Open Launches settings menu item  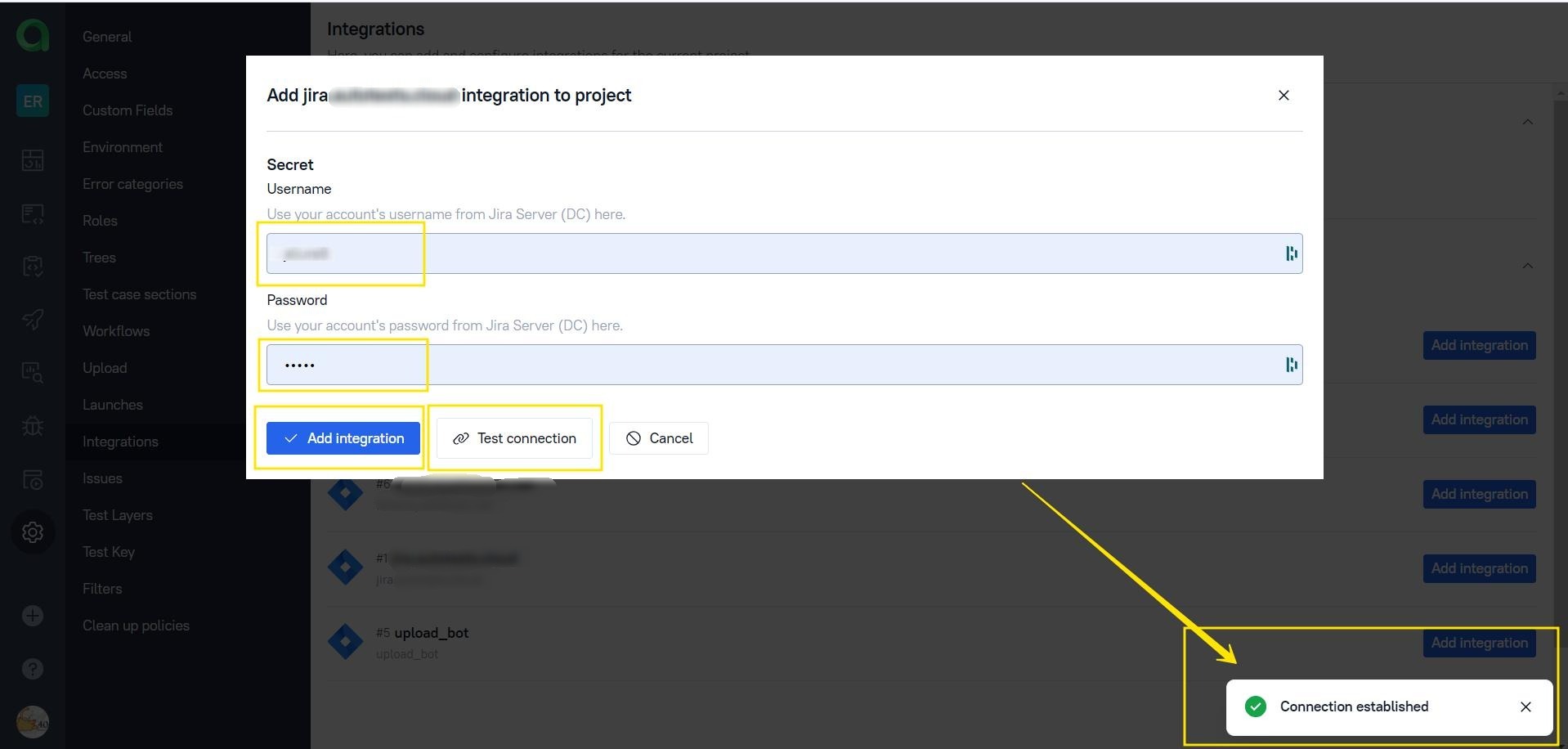113,405
